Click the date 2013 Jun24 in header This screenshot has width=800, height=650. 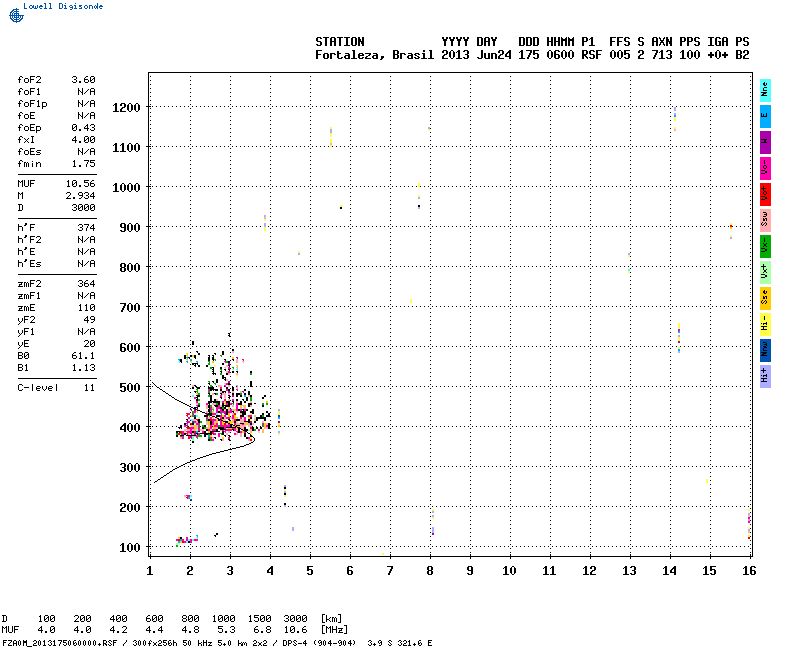476,55
